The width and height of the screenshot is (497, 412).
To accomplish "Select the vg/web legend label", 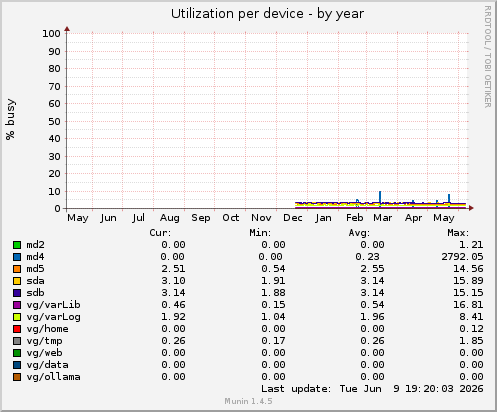I will coord(44,353).
